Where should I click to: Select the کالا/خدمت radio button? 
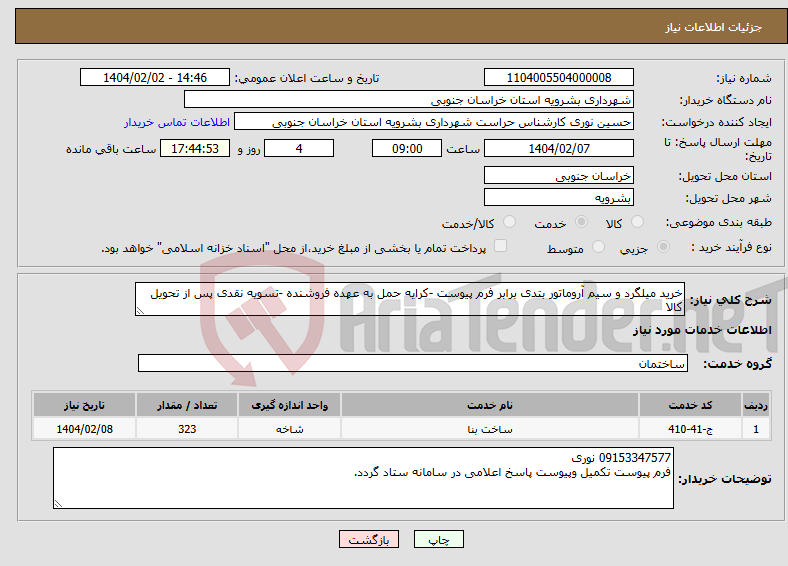[510, 222]
